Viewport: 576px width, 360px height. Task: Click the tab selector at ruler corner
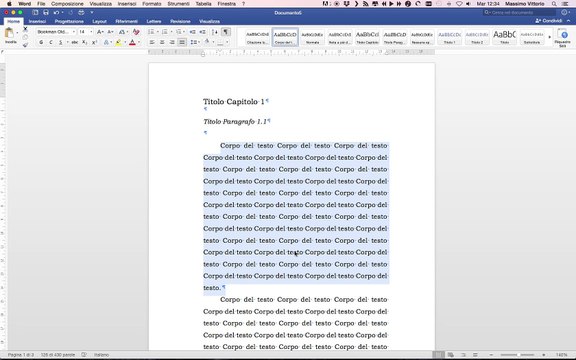pos(3,52)
